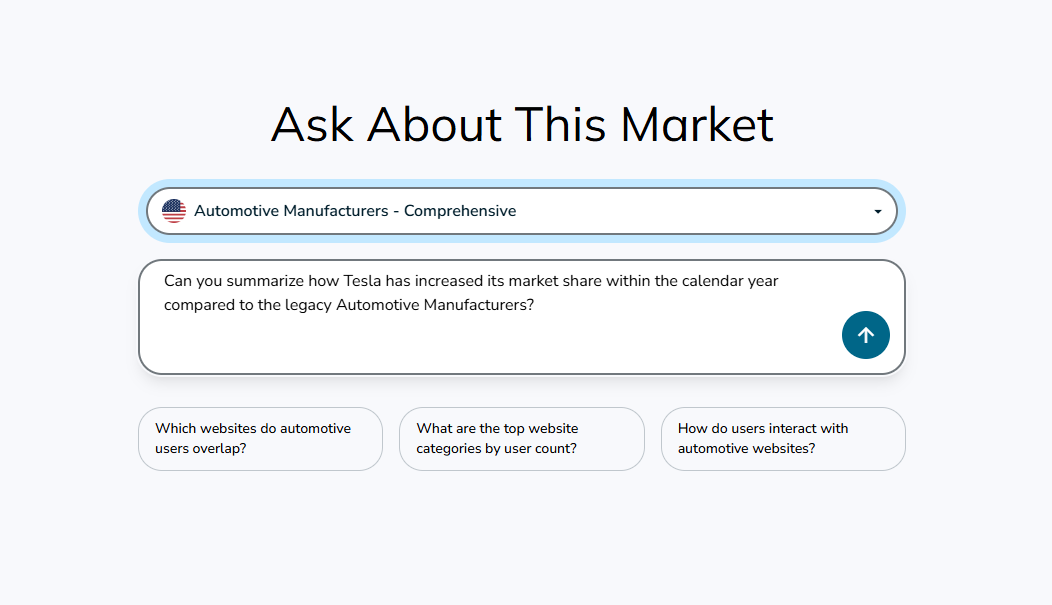This screenshot has height=605, width=1052.
Task: Click the empty area below the question text
Action: point(480,345)
